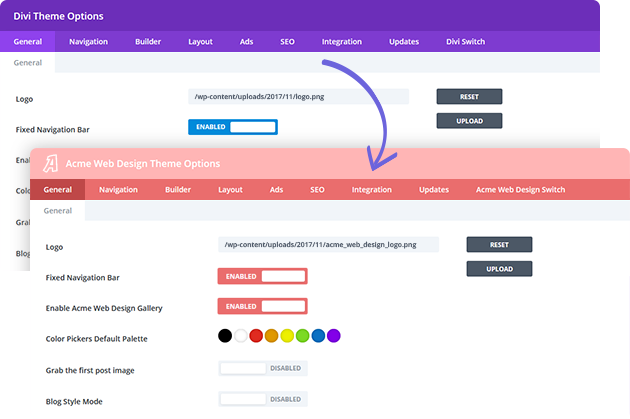Open SEO tab in Acme Theme Options
630x419 pixels.
pos(317,190)
